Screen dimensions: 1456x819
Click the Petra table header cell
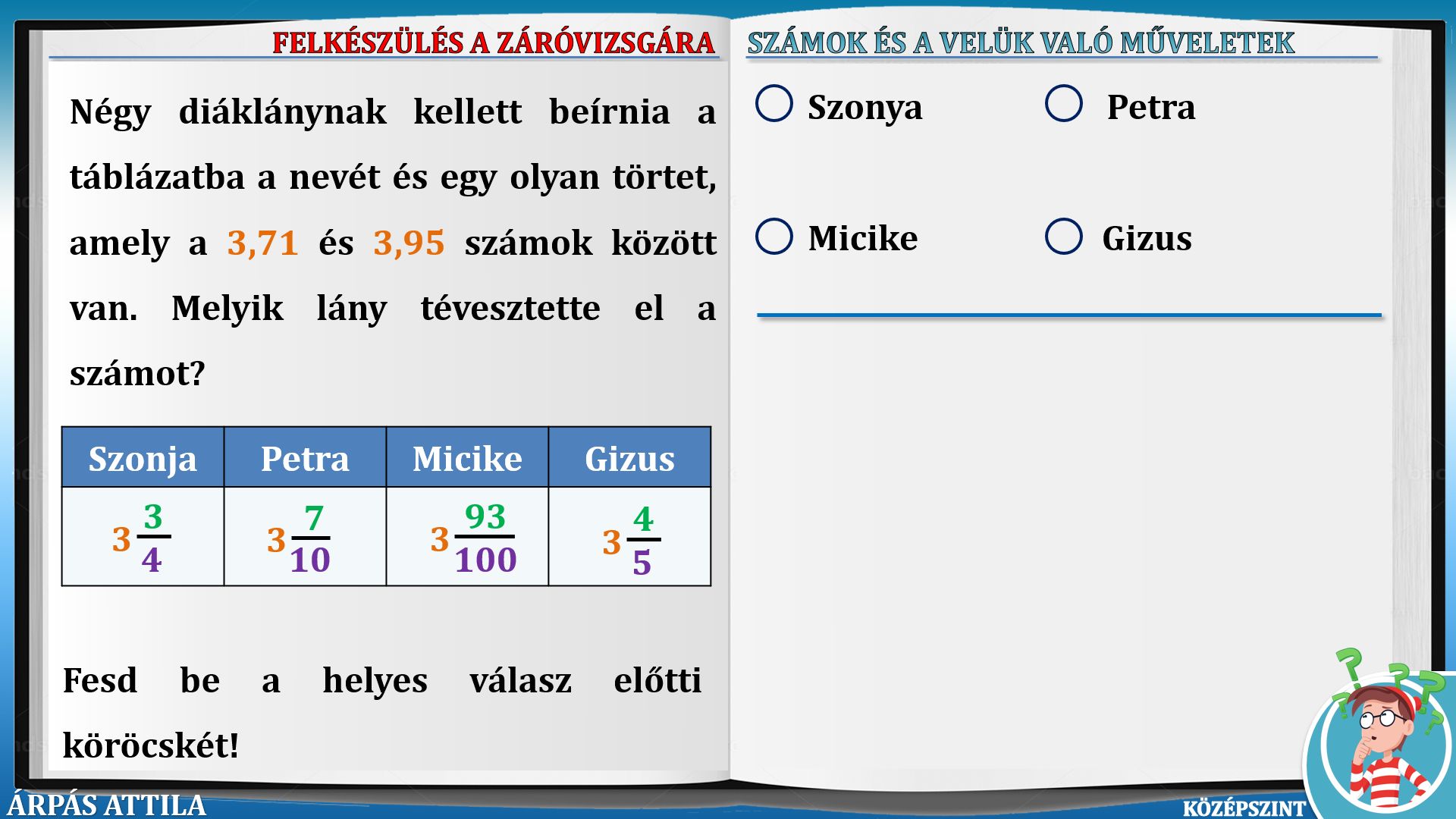[x=305, y=458]
